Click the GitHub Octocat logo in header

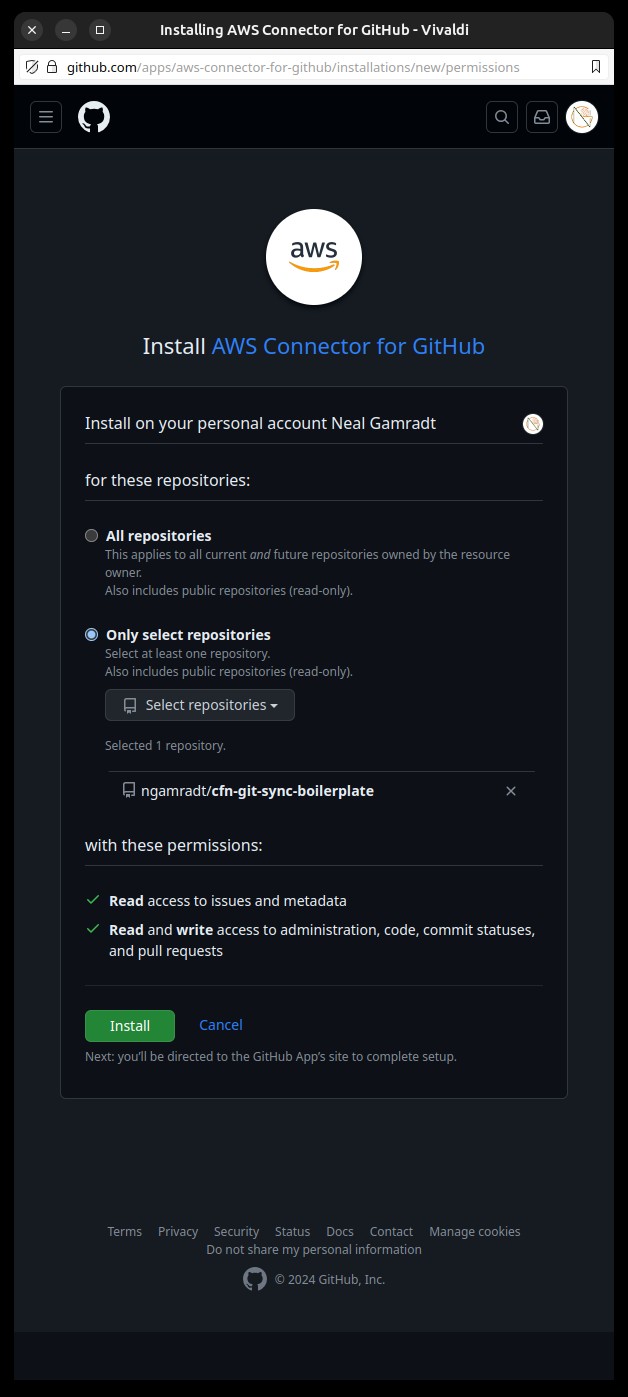(x=94, y=117)
